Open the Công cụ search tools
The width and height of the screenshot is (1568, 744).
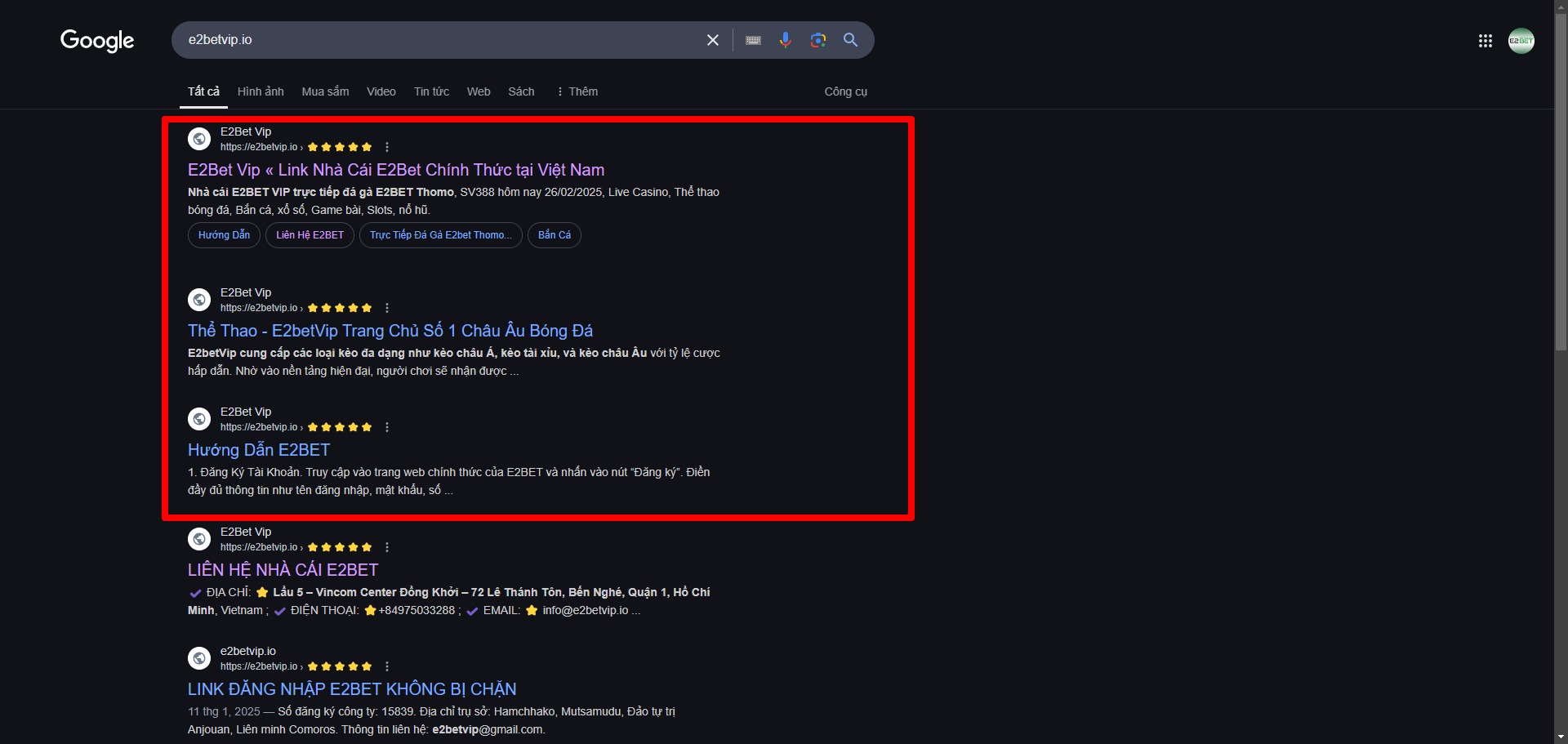[845, 91]
